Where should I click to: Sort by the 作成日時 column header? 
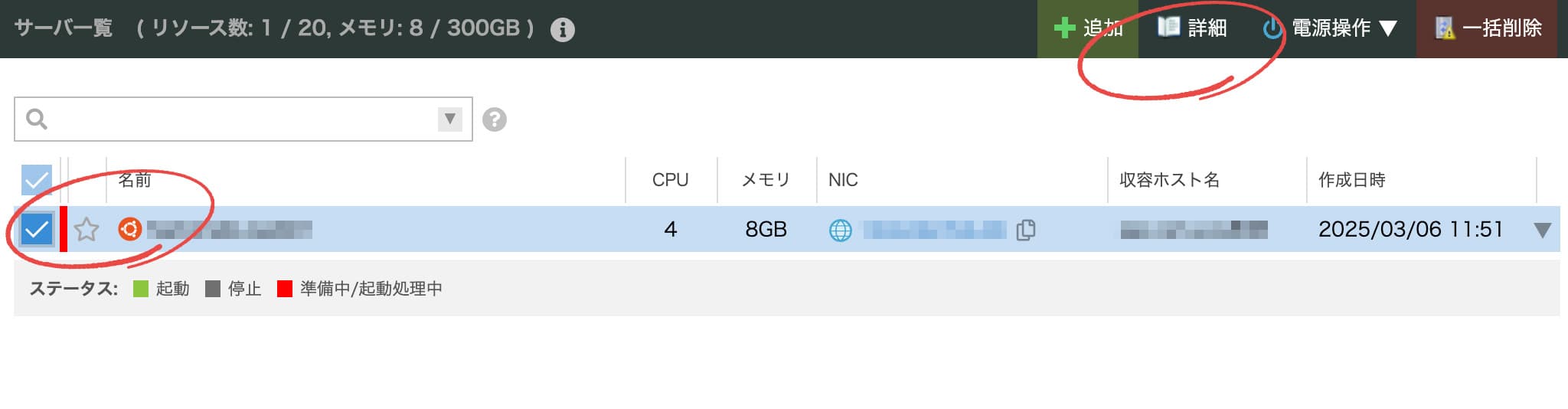click(1352, 180)
